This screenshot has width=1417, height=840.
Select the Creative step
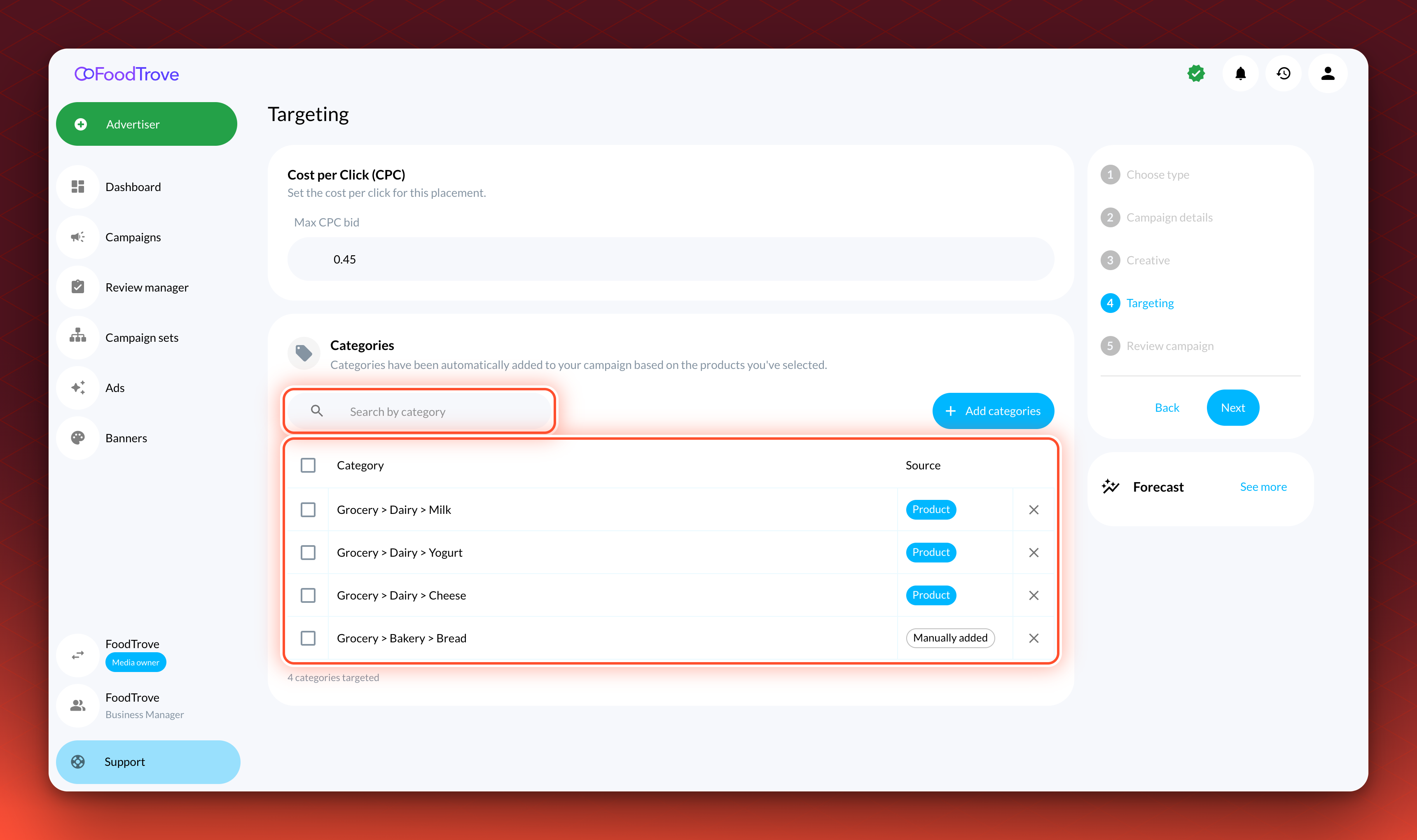(x=1135, y=260)
